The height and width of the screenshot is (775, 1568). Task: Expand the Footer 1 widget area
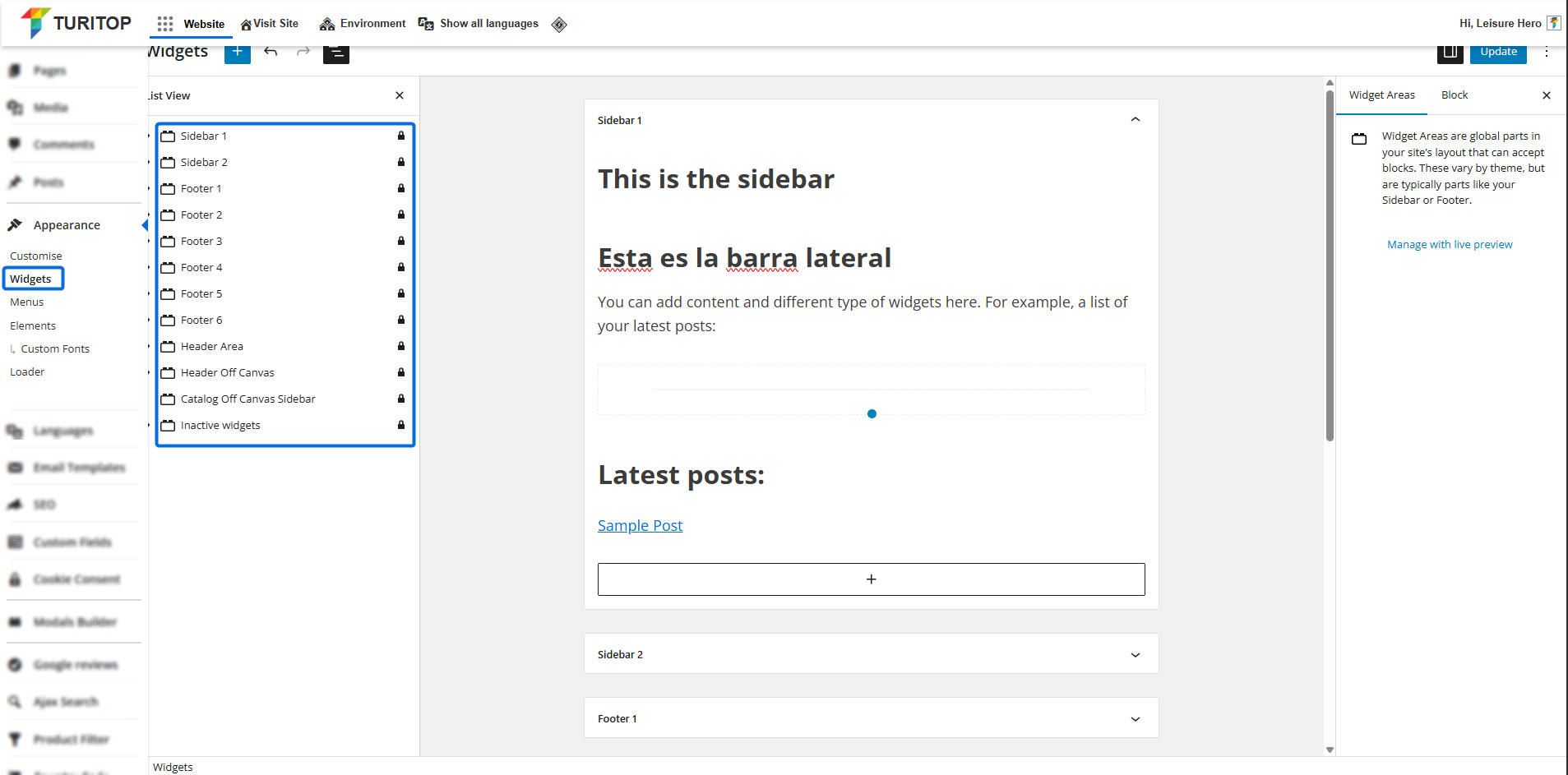pyautogui.click(x=1136, y=719)
